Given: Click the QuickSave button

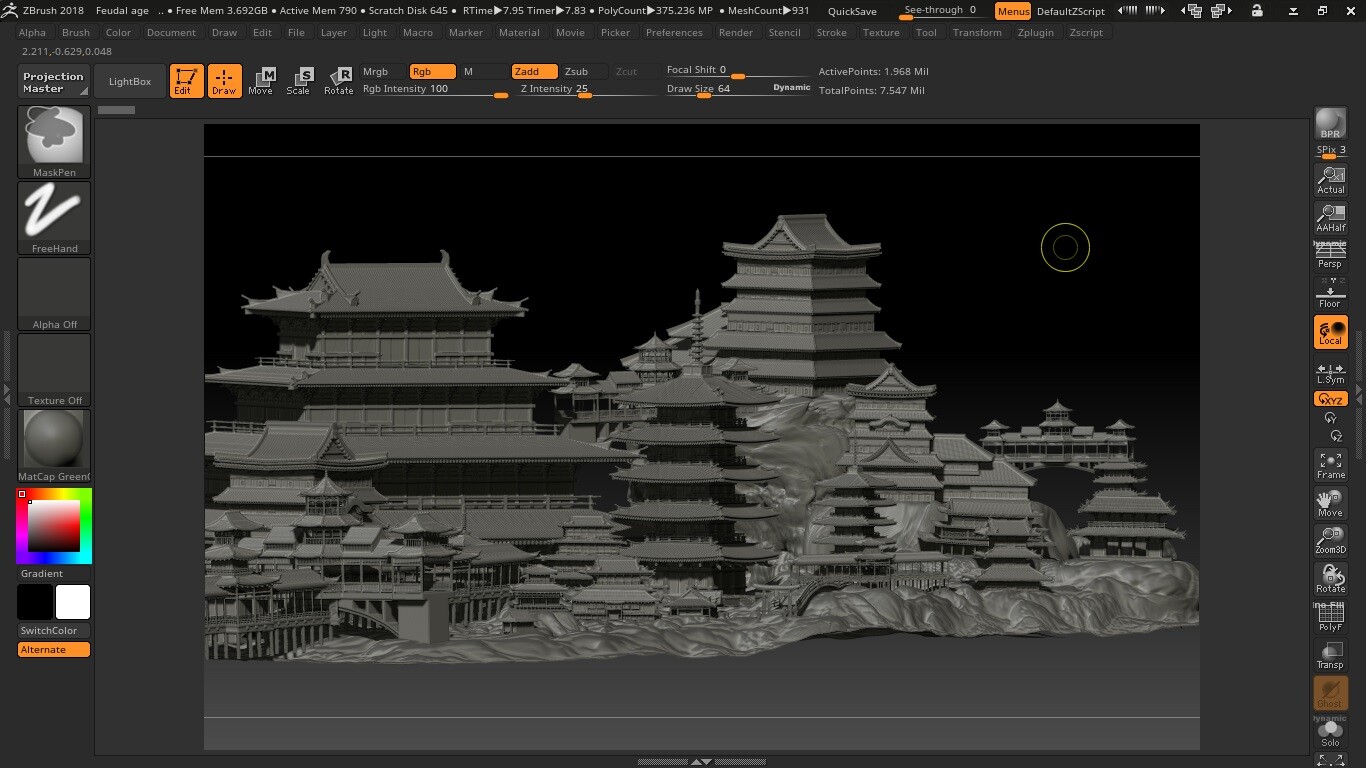Looking at the screenshot, I should 852,11.
